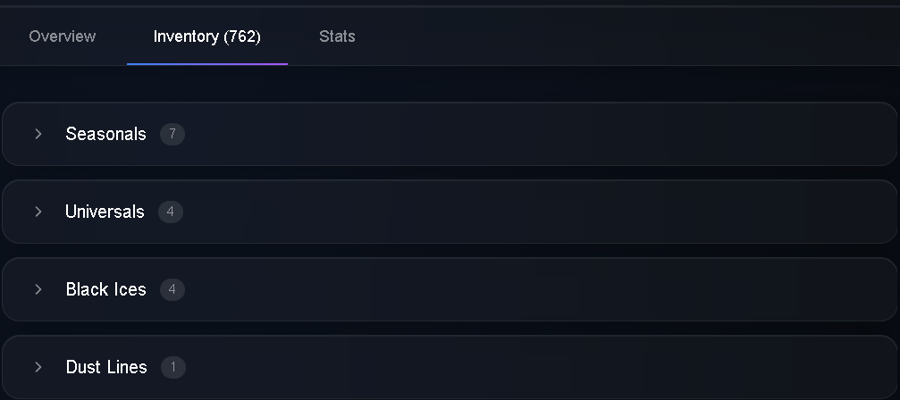
Task: Select the Inventory (762) tab
Action: (x=207, y=36)
